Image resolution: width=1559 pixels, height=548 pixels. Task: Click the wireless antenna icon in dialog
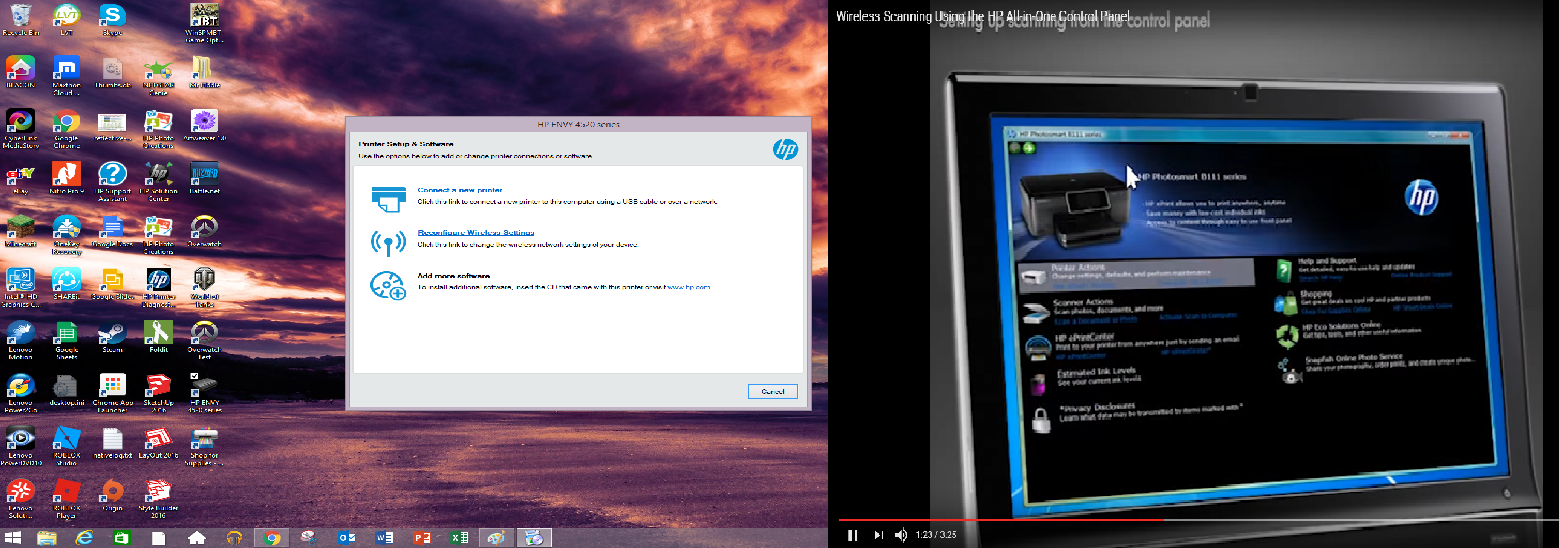(x=387, y=241)
